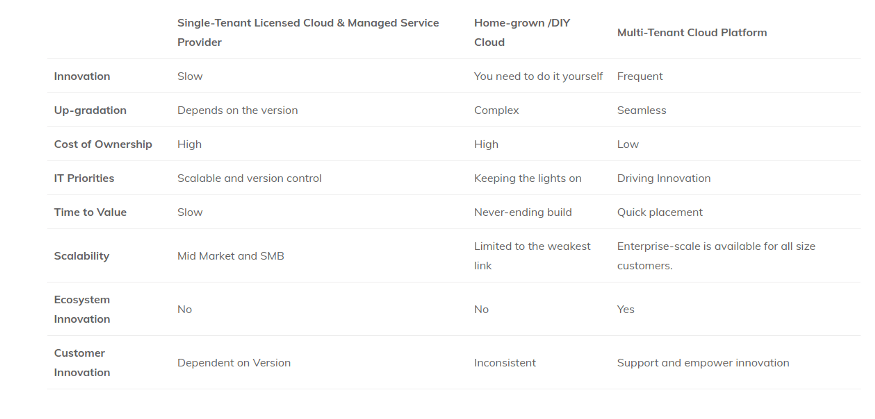This screenshot has width=875, height=419.
Task: Click the Ecosystem Innovation row label
Action: 82,309
